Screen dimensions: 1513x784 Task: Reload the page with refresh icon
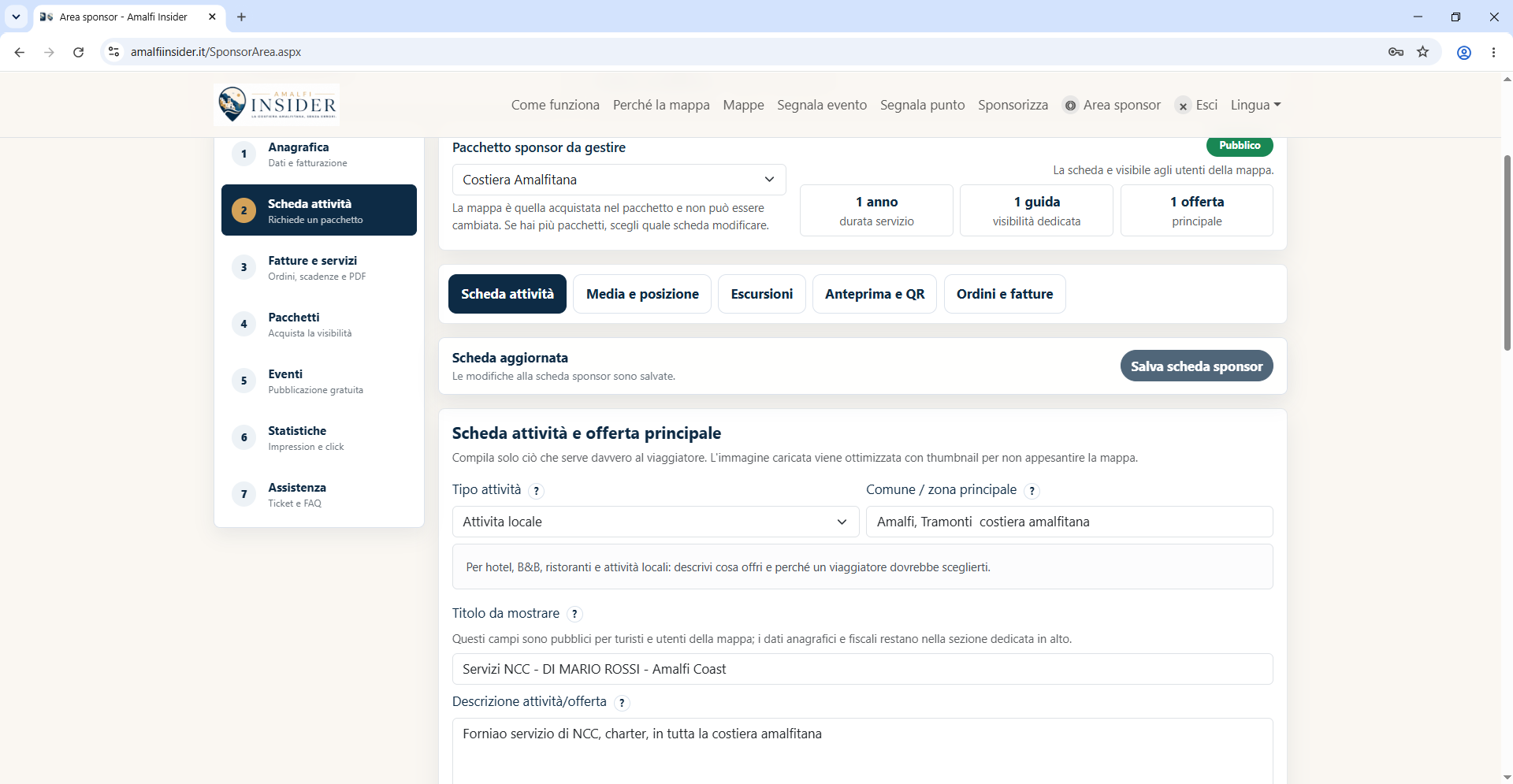tap(78, 52)
